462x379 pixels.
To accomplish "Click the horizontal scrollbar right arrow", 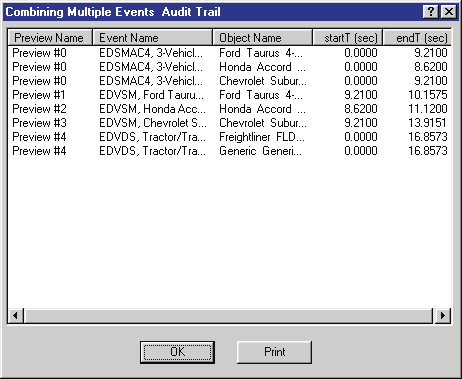I will (443, 315).
